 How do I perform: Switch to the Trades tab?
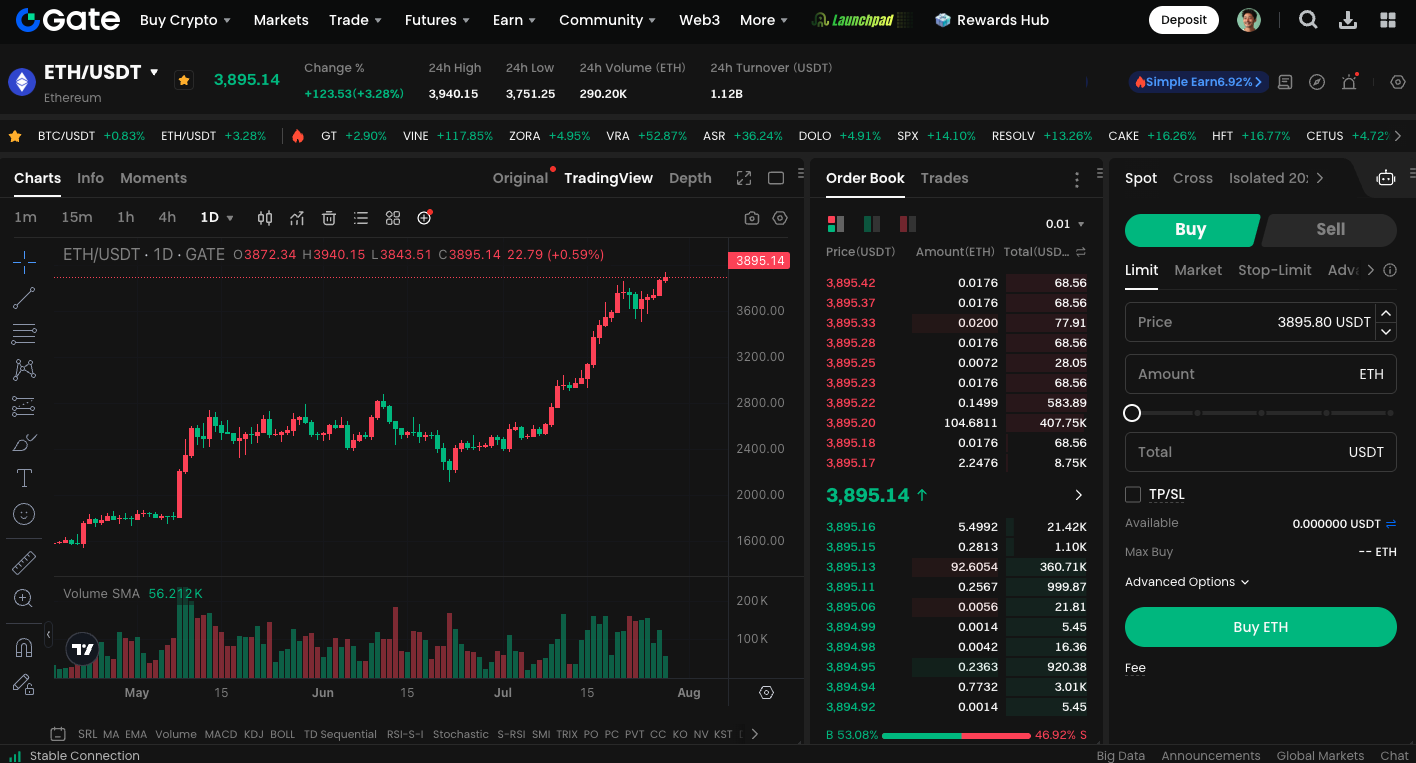(944, 178)
